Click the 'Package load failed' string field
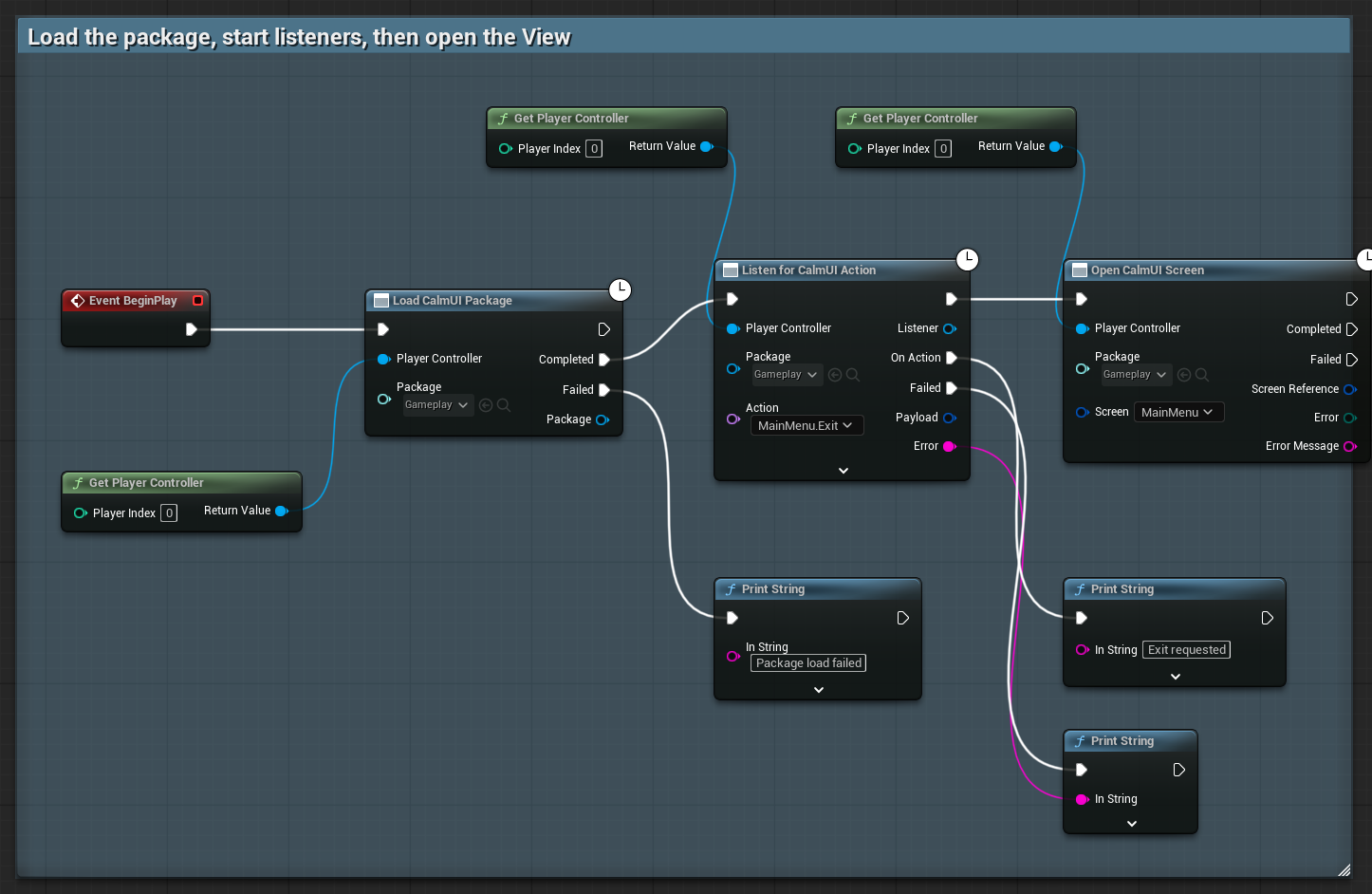 [x=808, y=663]
